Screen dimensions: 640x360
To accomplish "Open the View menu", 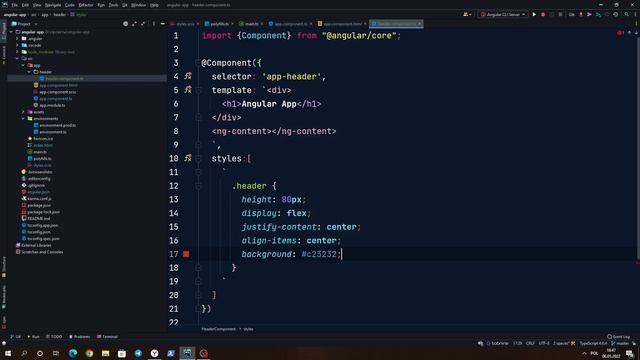I will 37,5.
